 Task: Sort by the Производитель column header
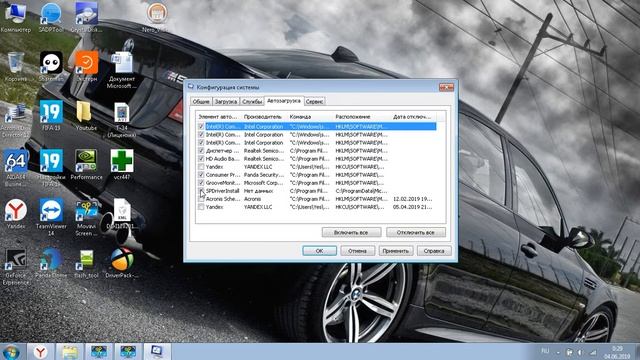[x=264, y=117]
